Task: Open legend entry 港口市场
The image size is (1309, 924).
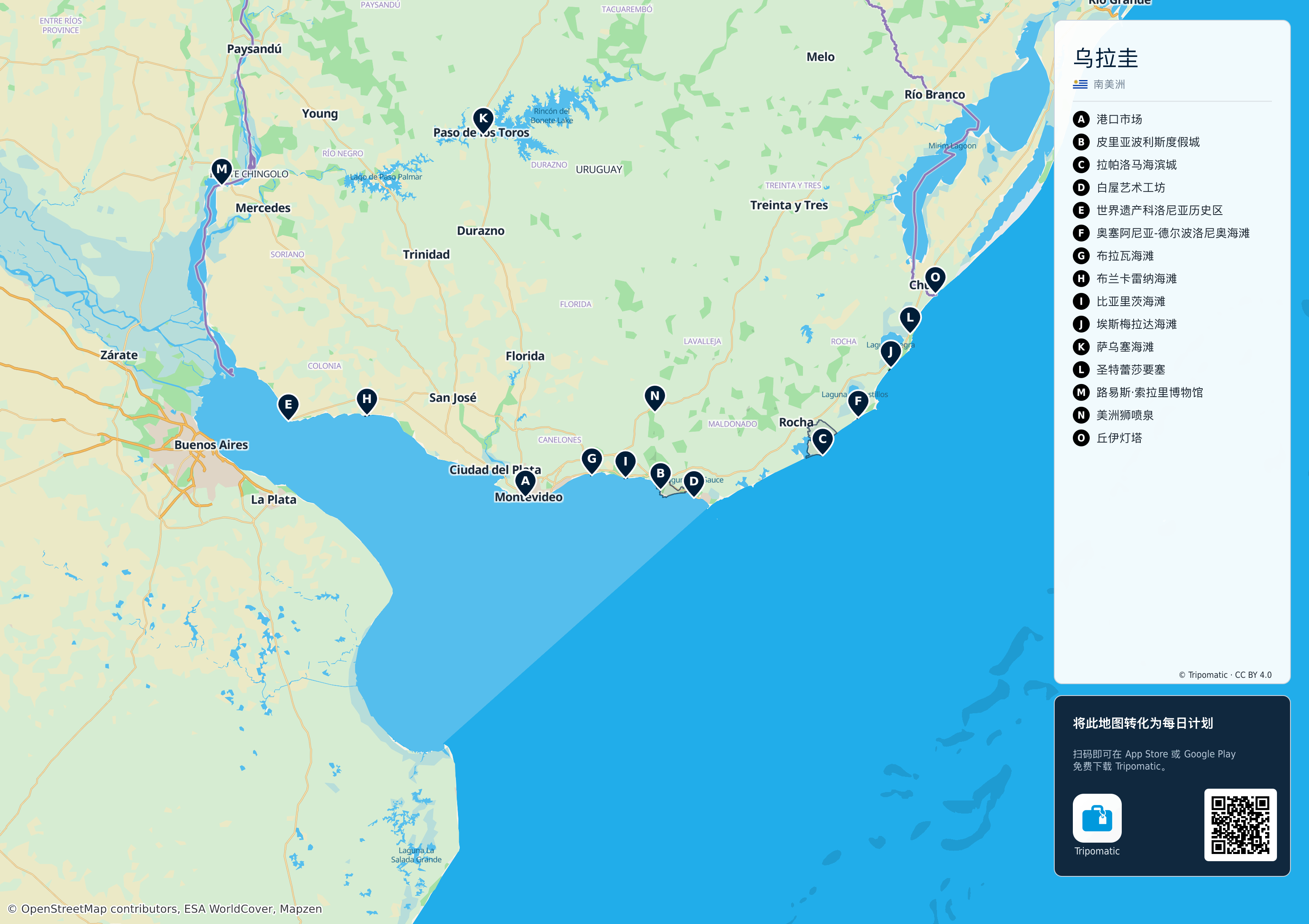Action: pos(1118,119)
